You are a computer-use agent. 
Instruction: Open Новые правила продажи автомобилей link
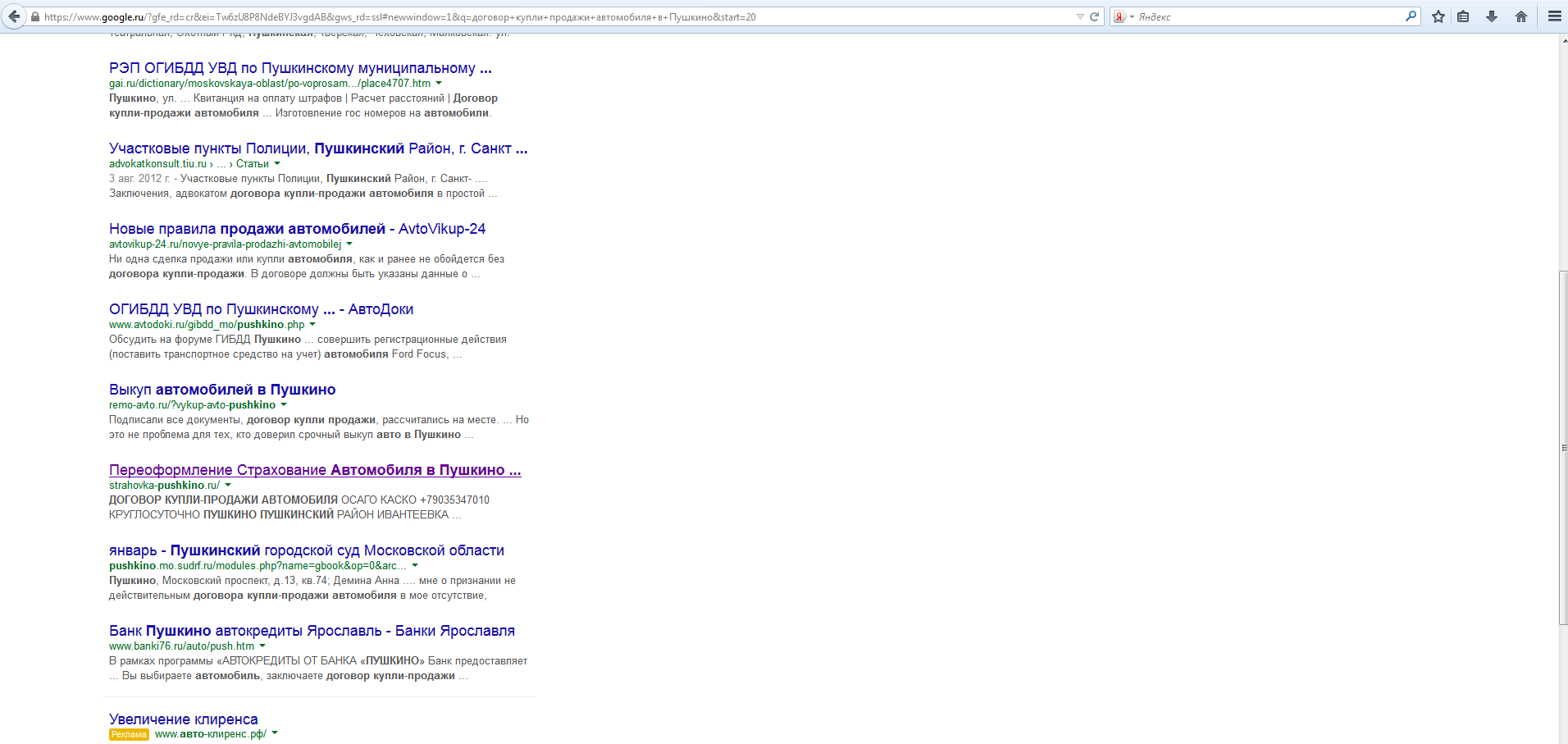(297, 229)
